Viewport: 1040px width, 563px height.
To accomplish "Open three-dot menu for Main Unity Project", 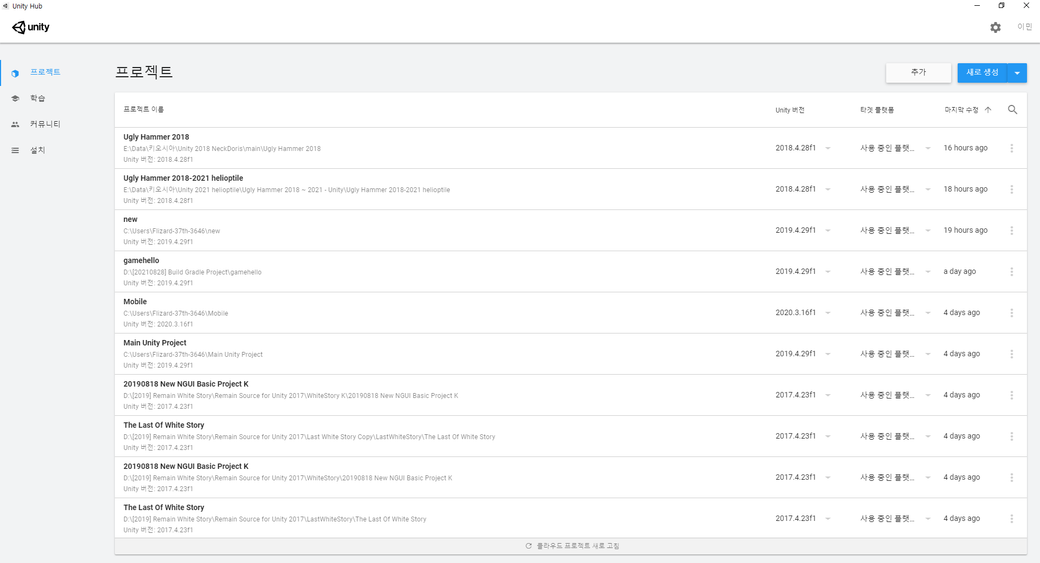I will click(1011, 354).
